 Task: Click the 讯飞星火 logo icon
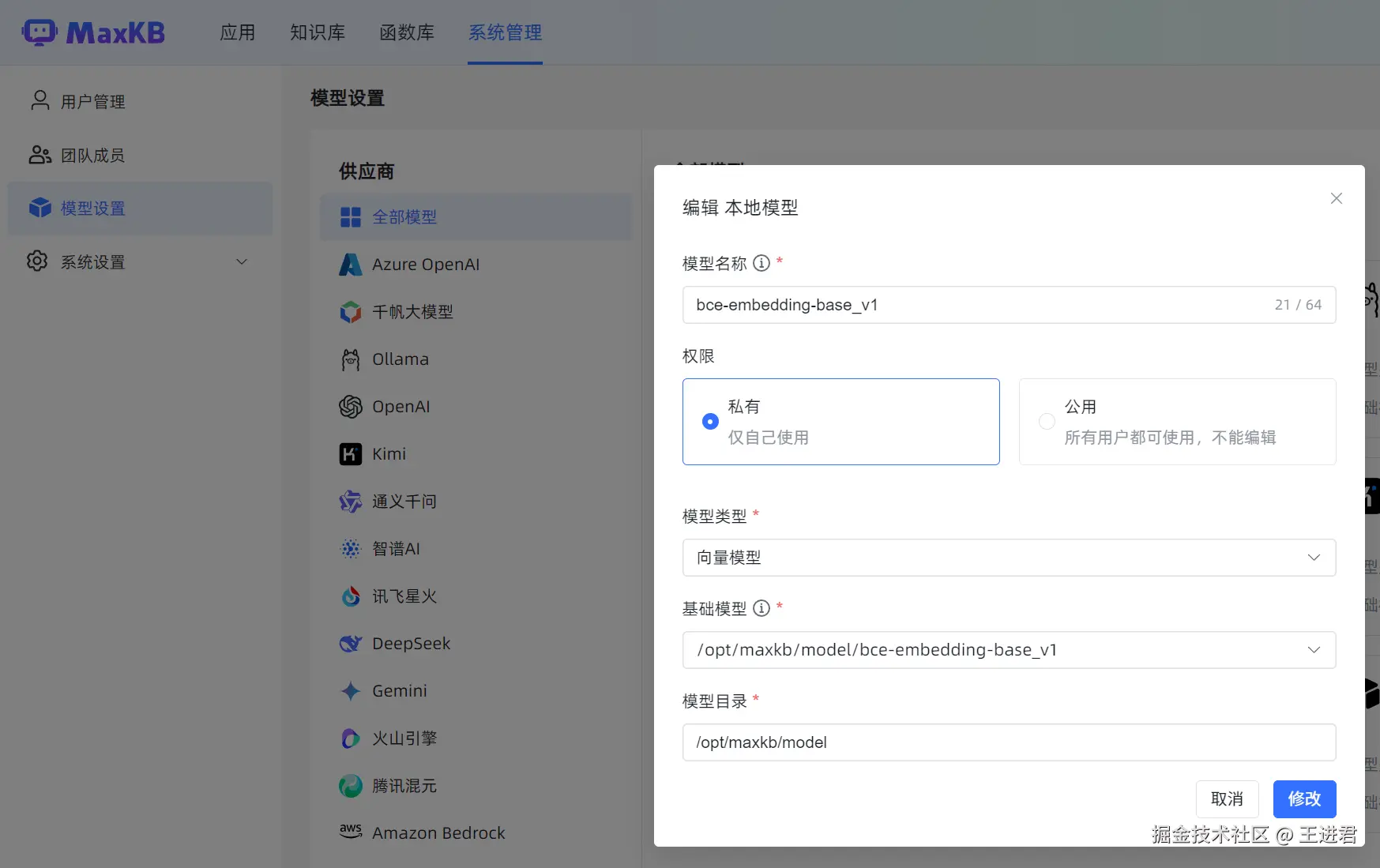(x=351, y=596)
